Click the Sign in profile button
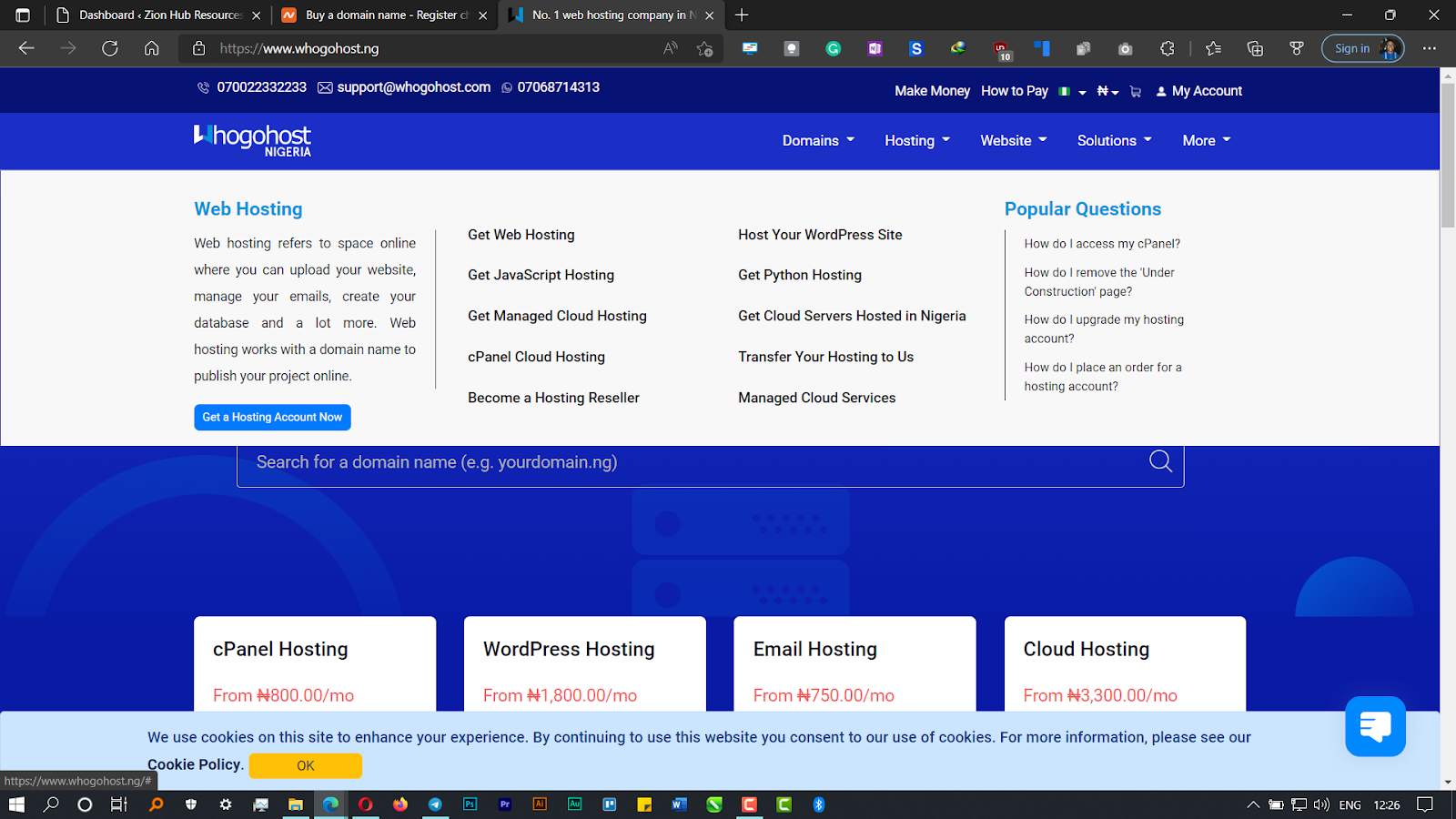Viewport: 1456px width, 819px height. 1362,48
